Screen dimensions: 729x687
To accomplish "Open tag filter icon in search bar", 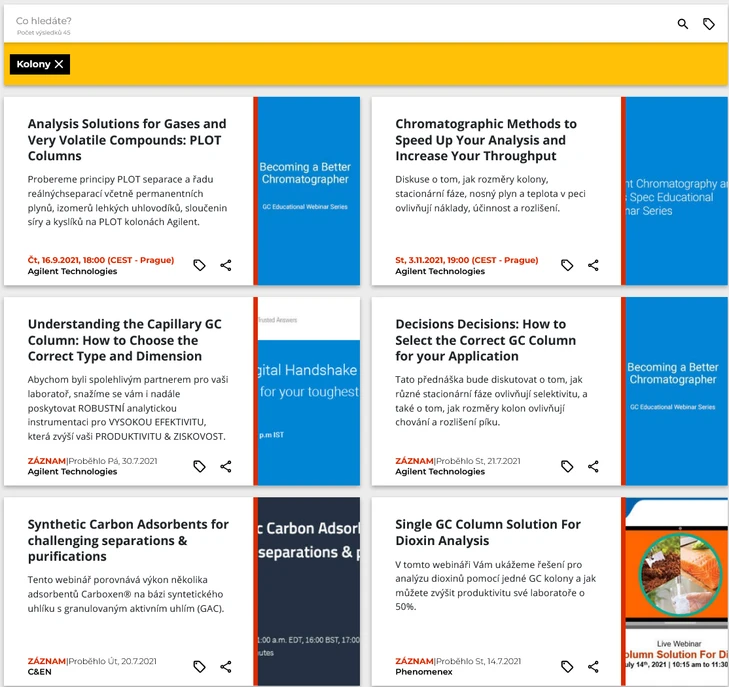I will click(x=709, y=24).
